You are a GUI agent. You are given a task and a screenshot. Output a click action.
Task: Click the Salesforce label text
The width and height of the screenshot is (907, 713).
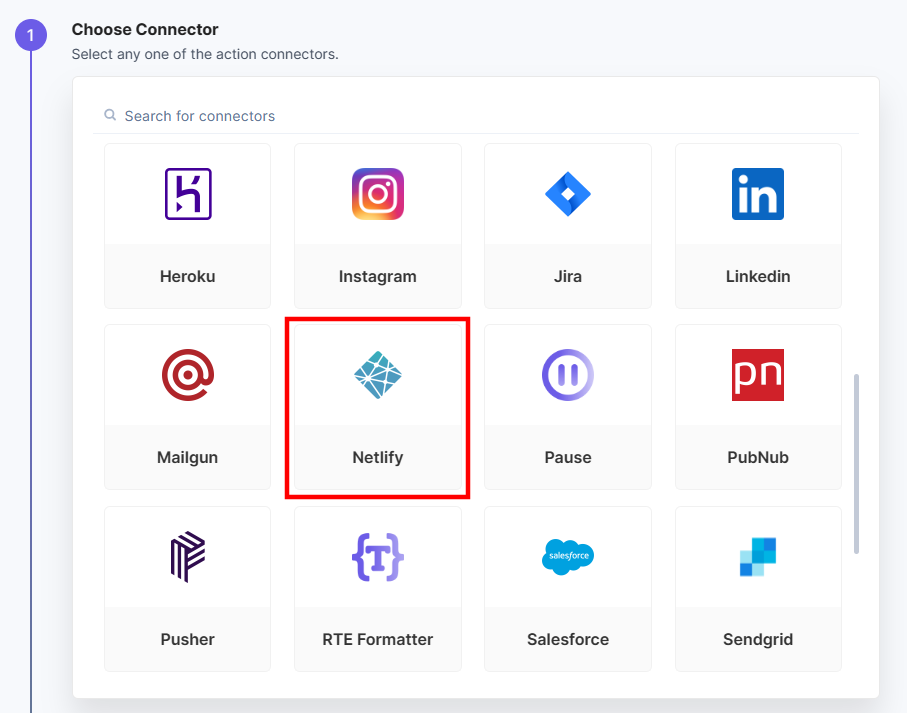click(567, 639)
